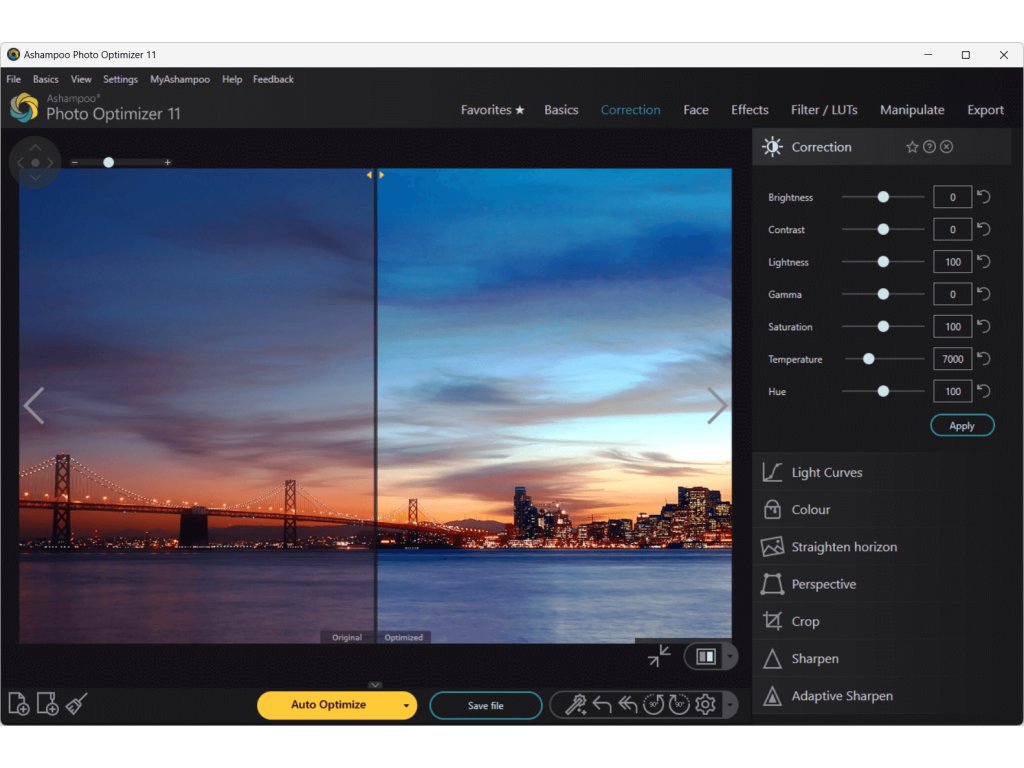Add Correction to favorites with the star

pos(912,147)
